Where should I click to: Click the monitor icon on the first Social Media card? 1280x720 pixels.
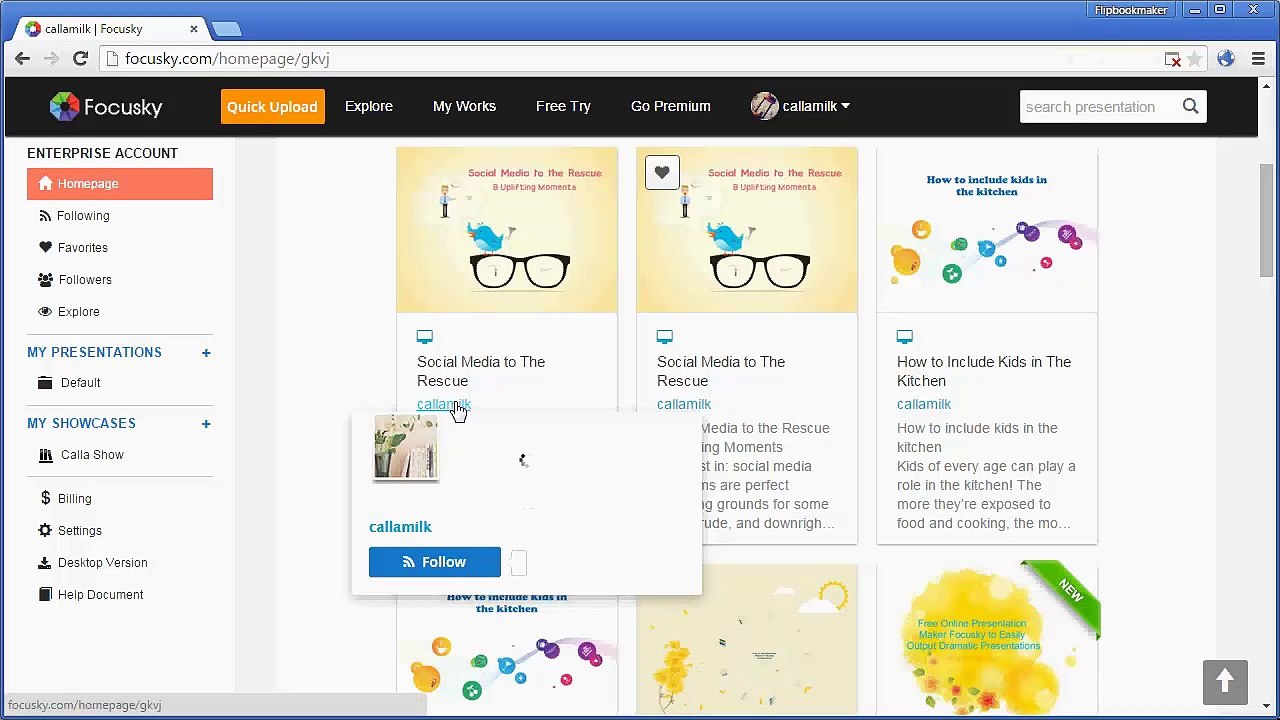tap(425, 337)
